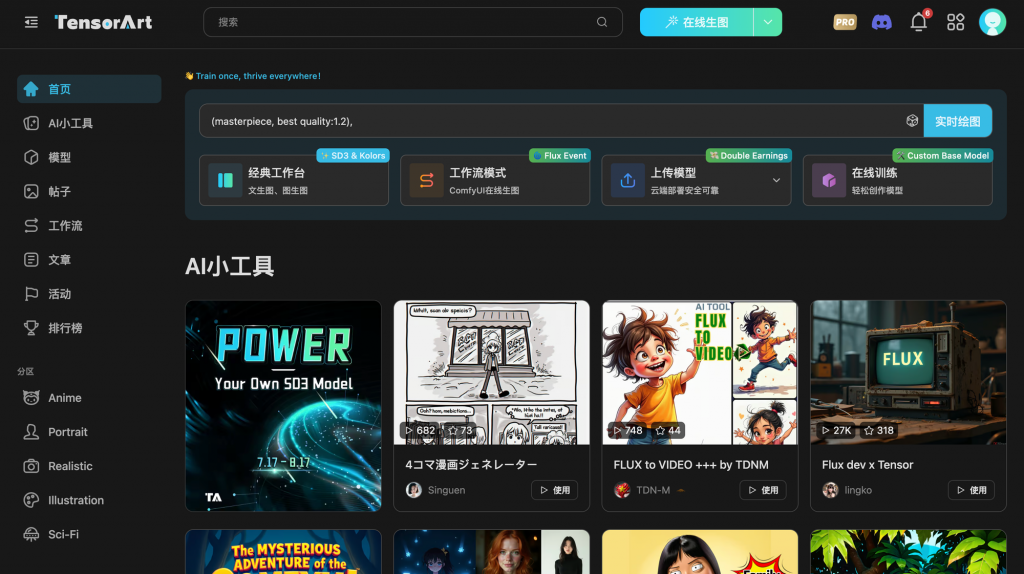Image resolution: width=1024 pixels, height=574 pixels.
Task: Click the Custom Base Model badge
Action: point(942,155)
